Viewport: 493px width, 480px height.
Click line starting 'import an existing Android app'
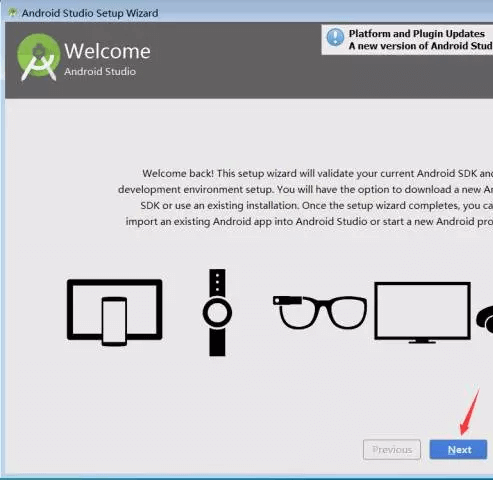point(309,221)
